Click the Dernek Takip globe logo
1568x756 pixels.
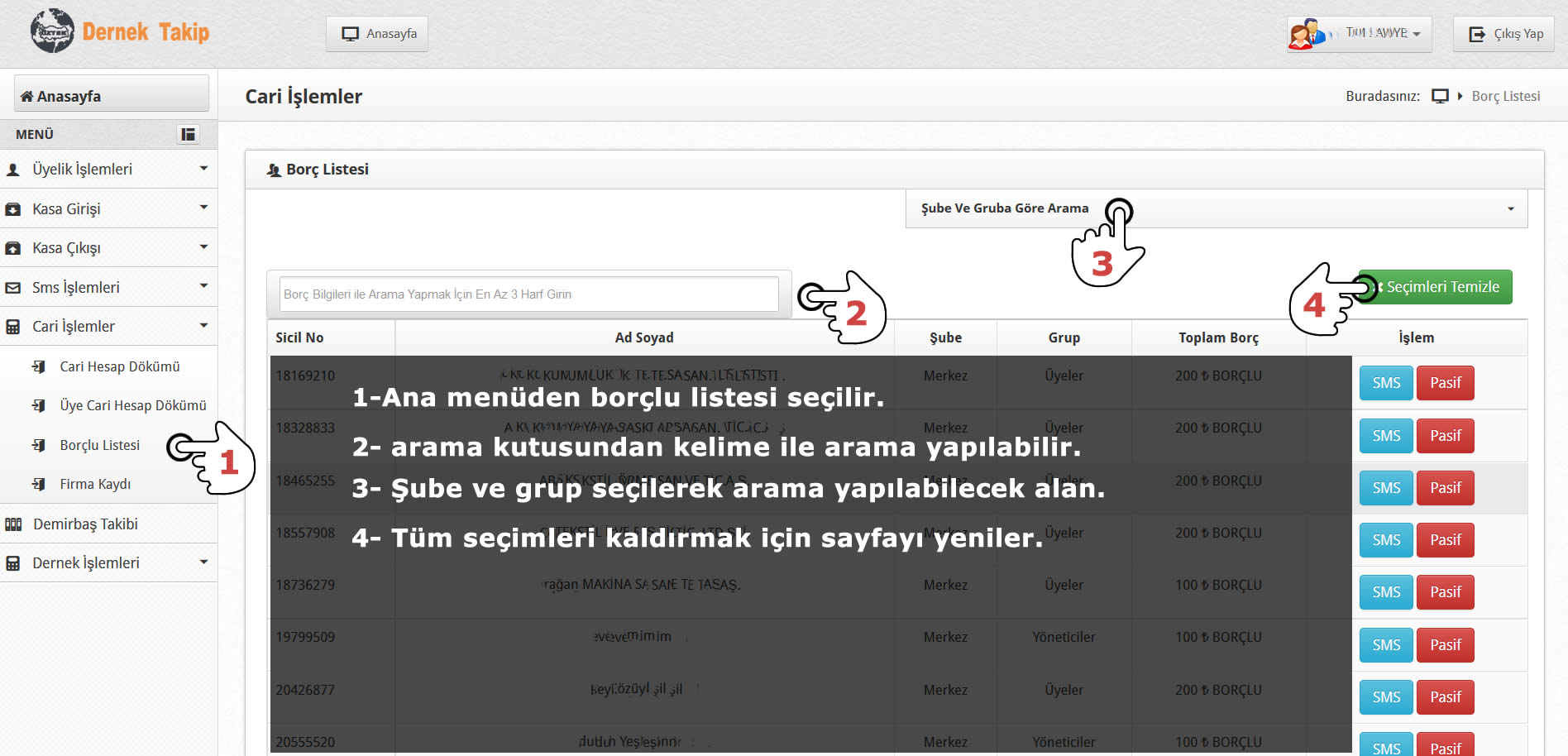coord(52,31)
